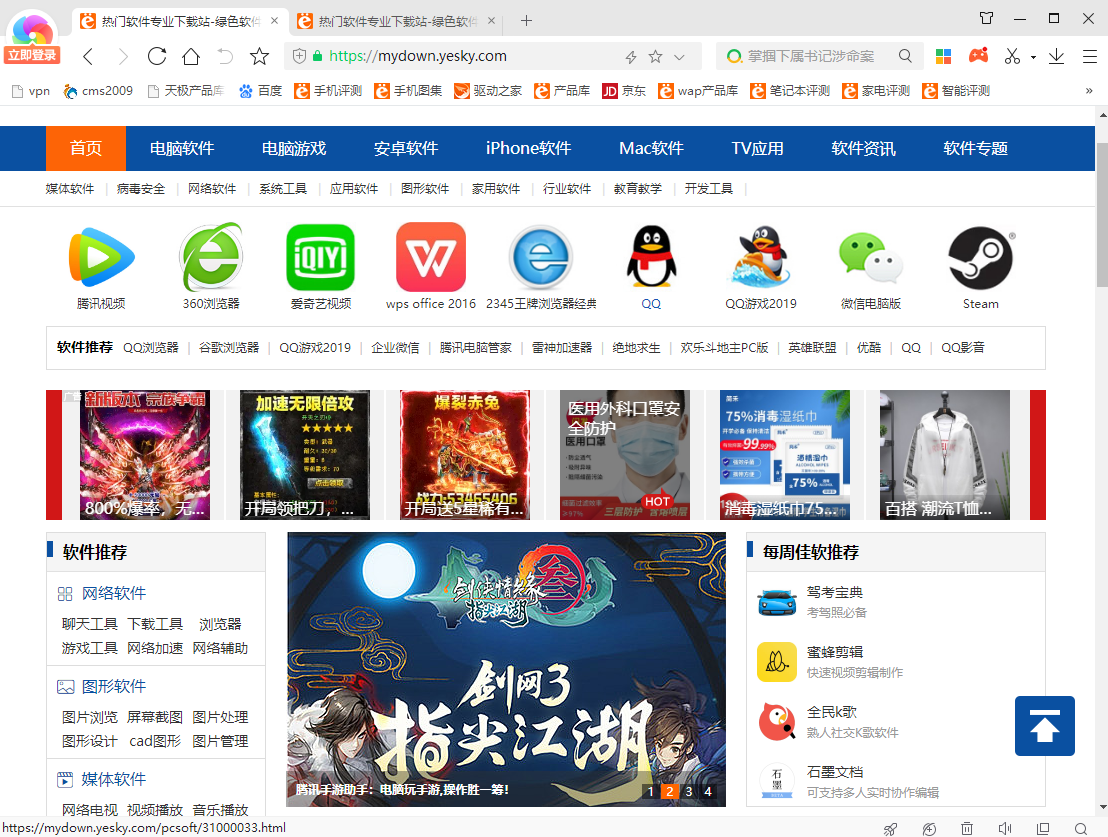
Task: Click the 病毒安全 subcategory link
Action: (141, 189)
